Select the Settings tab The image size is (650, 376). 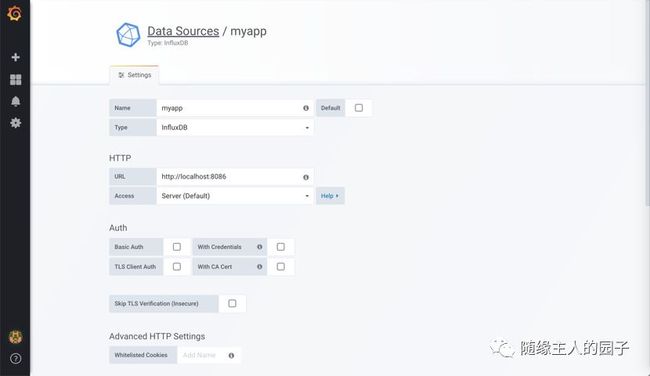(134, 75)
